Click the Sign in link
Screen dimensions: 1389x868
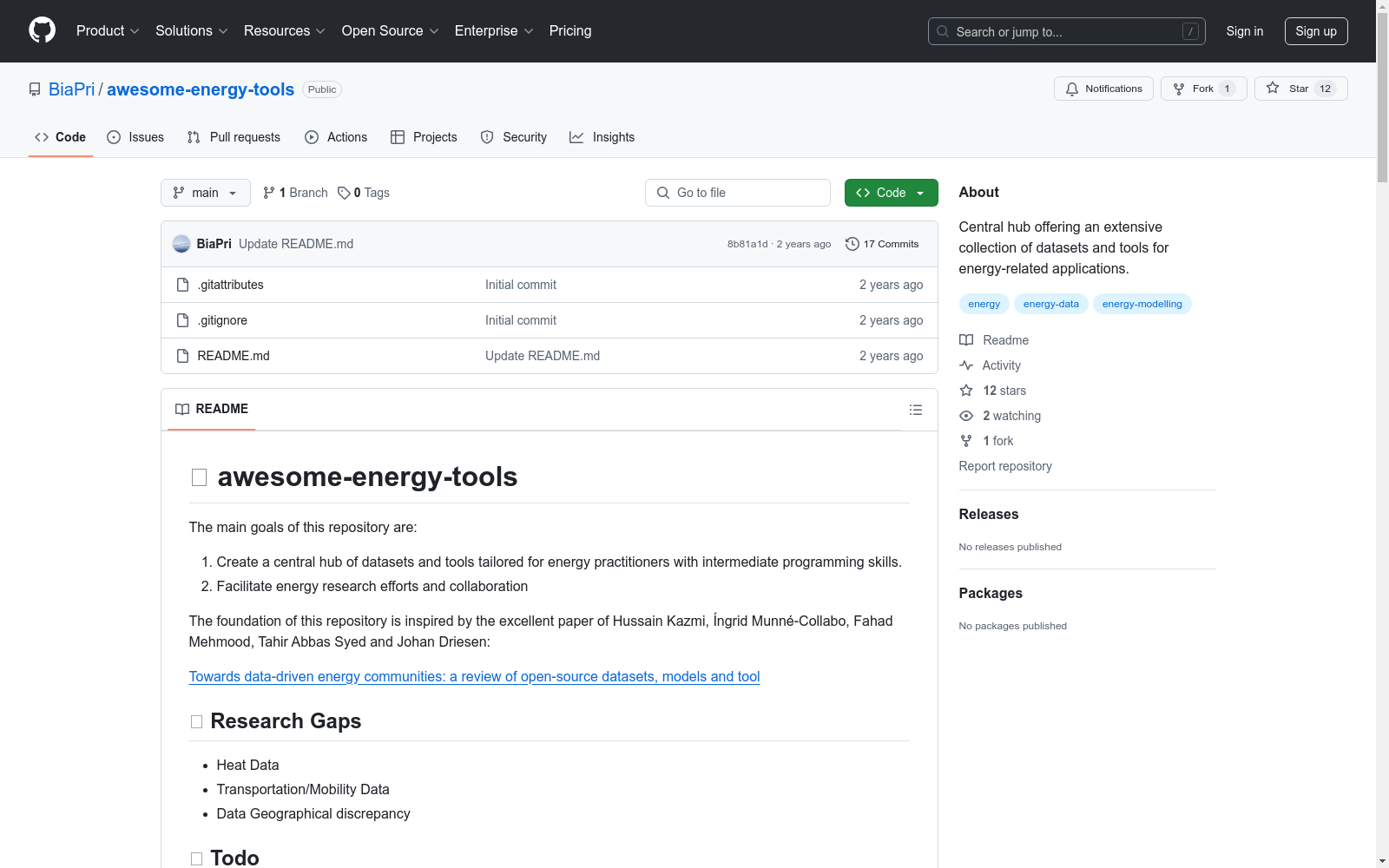(1244, 31)
